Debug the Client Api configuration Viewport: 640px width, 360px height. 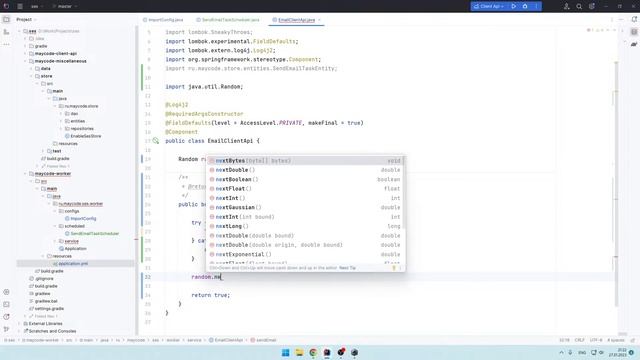pyautogui.click(x=525, y=6)
